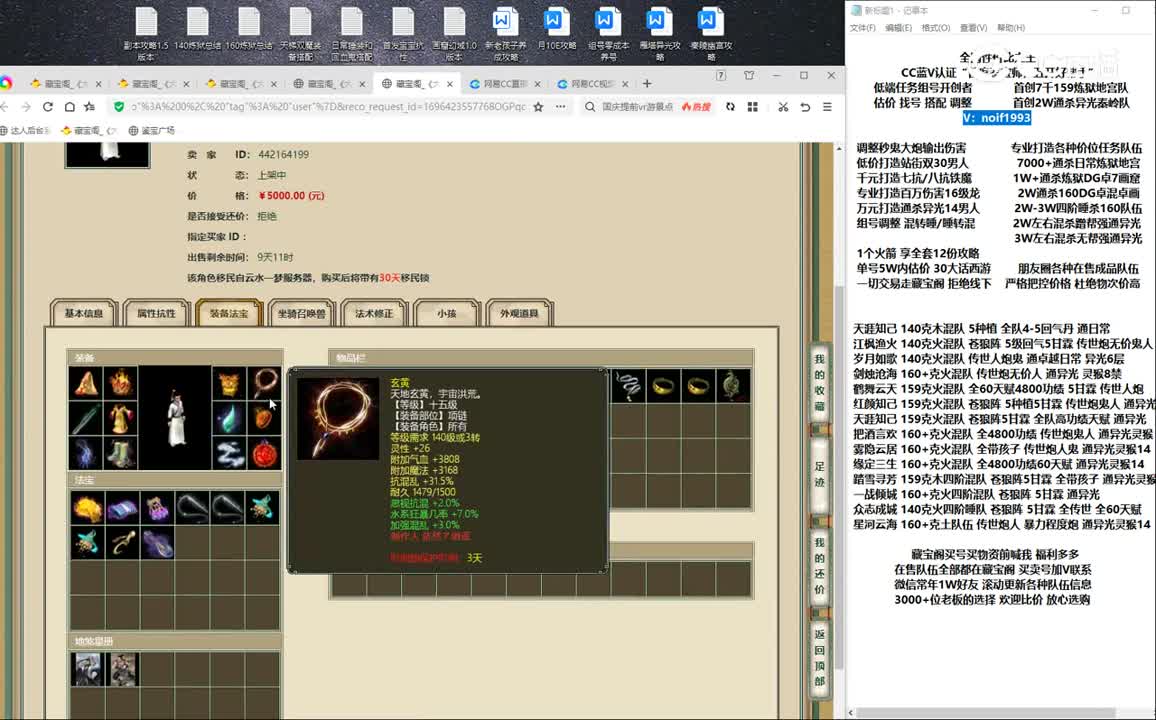Click the restore closed tab undo icon

coord(805,107)
